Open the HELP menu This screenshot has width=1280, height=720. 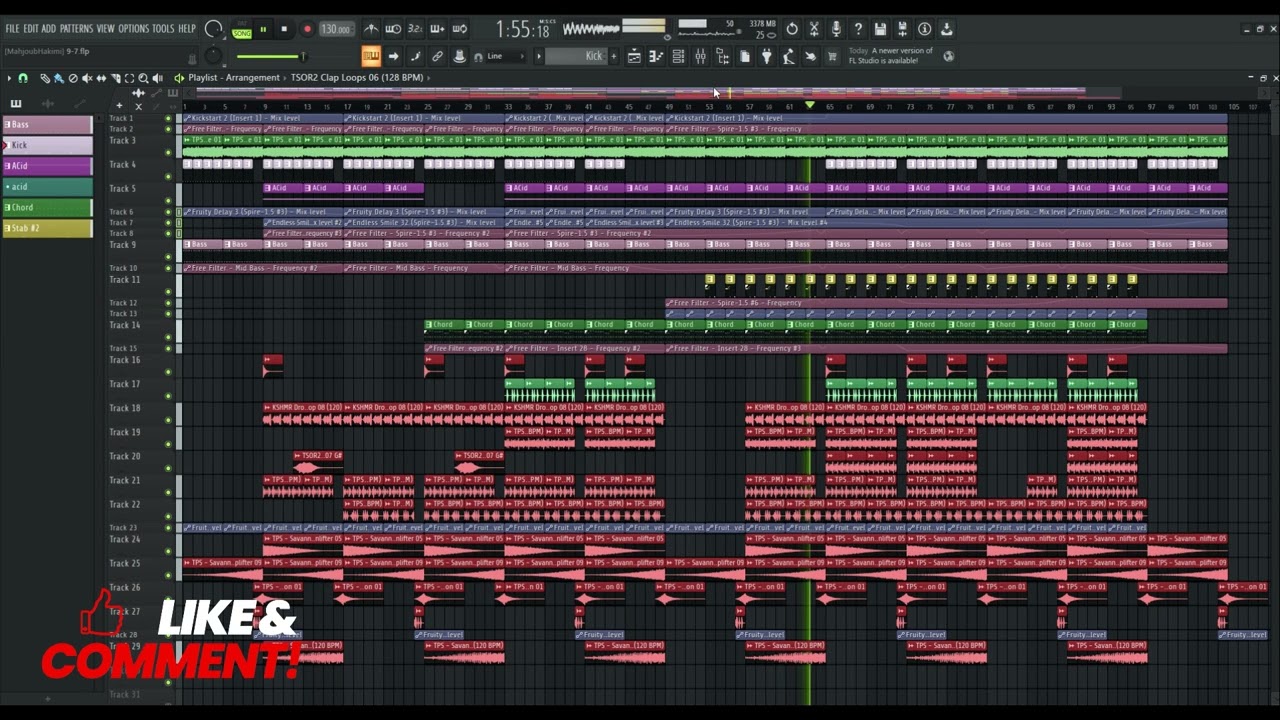click(x=187, y=29)
